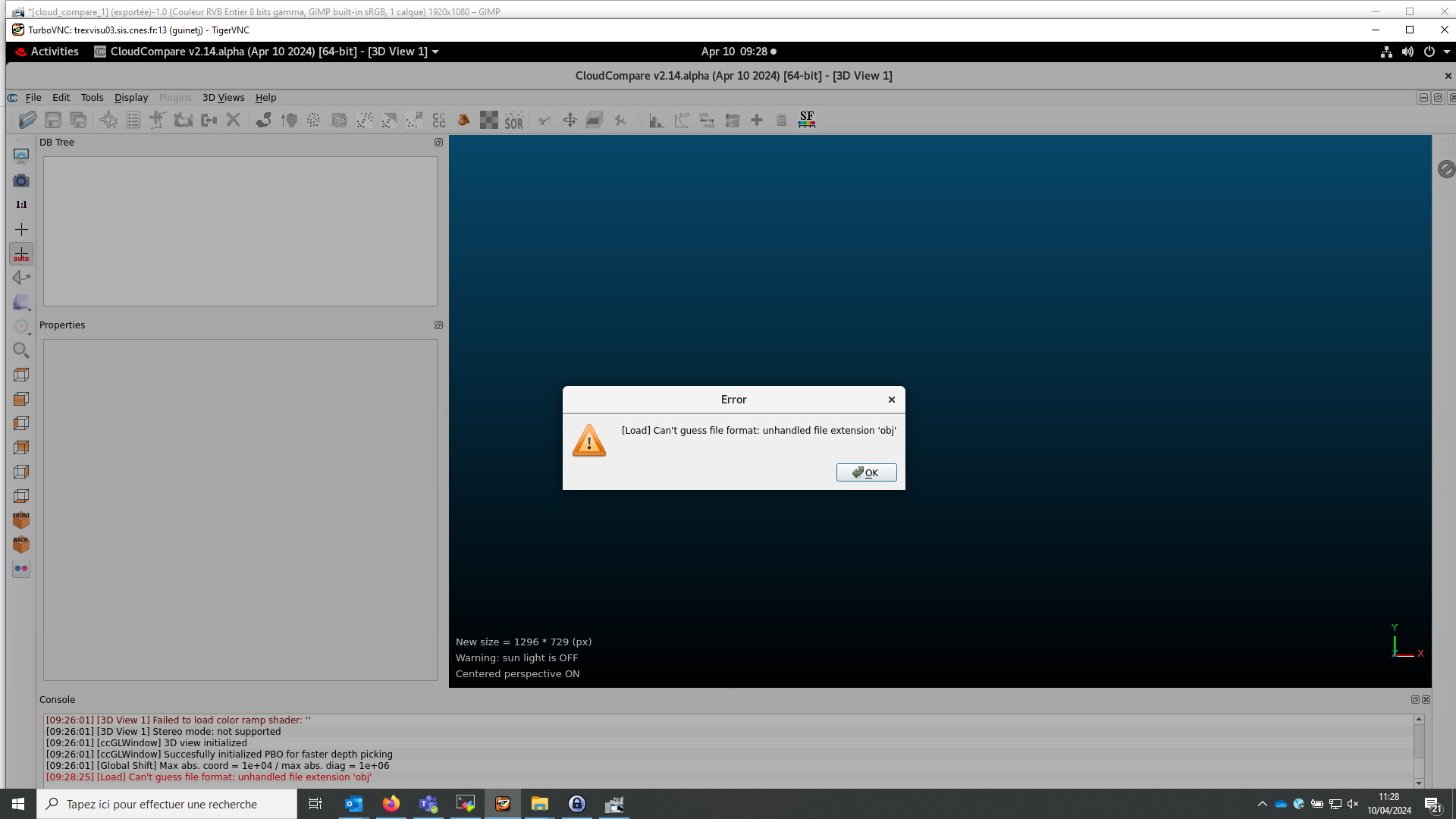Viewport: 1456px width, 819px height.
Task: Click the SOR filter icon
Action: tap(513, 120)
